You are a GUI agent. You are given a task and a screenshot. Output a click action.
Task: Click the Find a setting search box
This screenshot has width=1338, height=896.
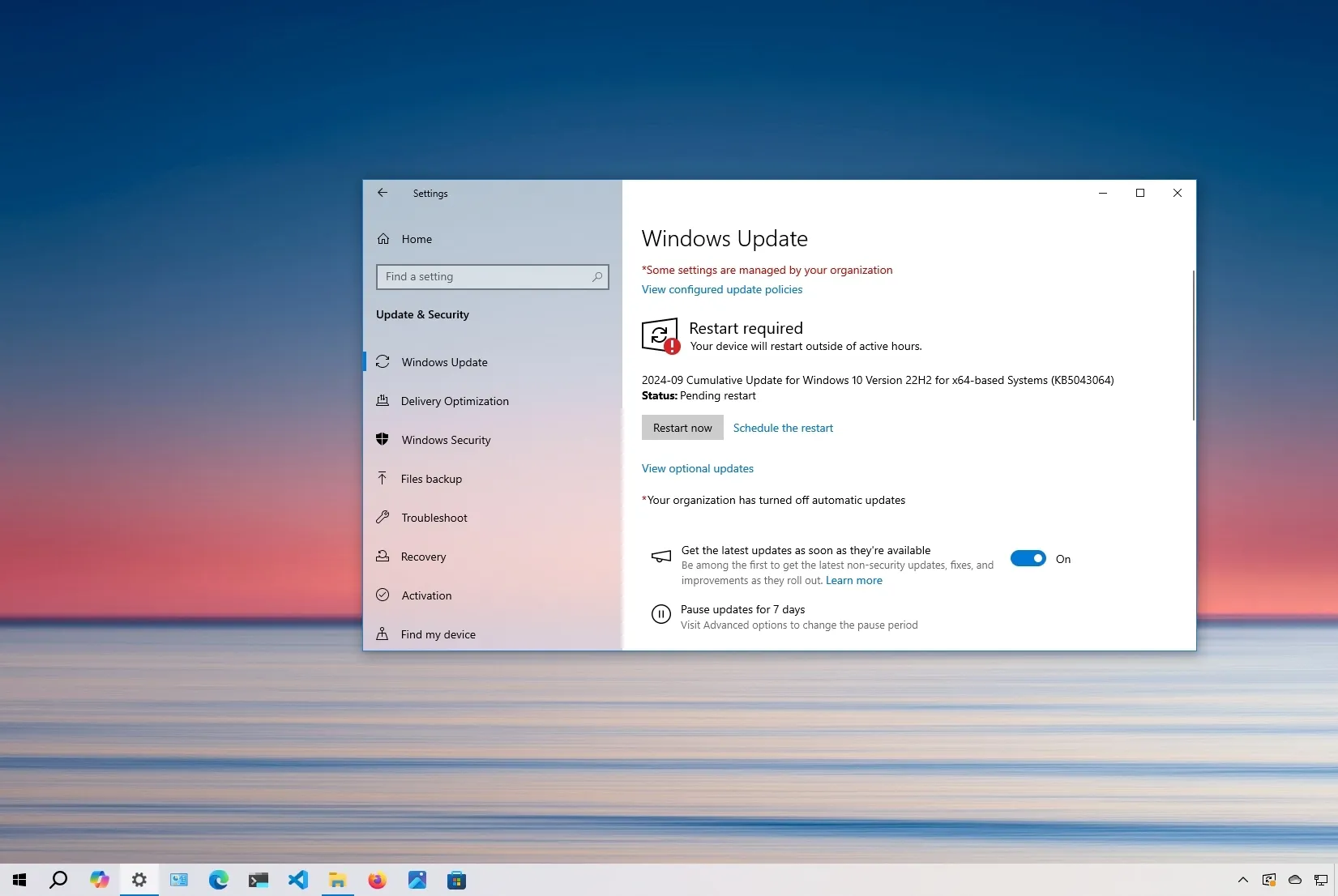(486, 277)
